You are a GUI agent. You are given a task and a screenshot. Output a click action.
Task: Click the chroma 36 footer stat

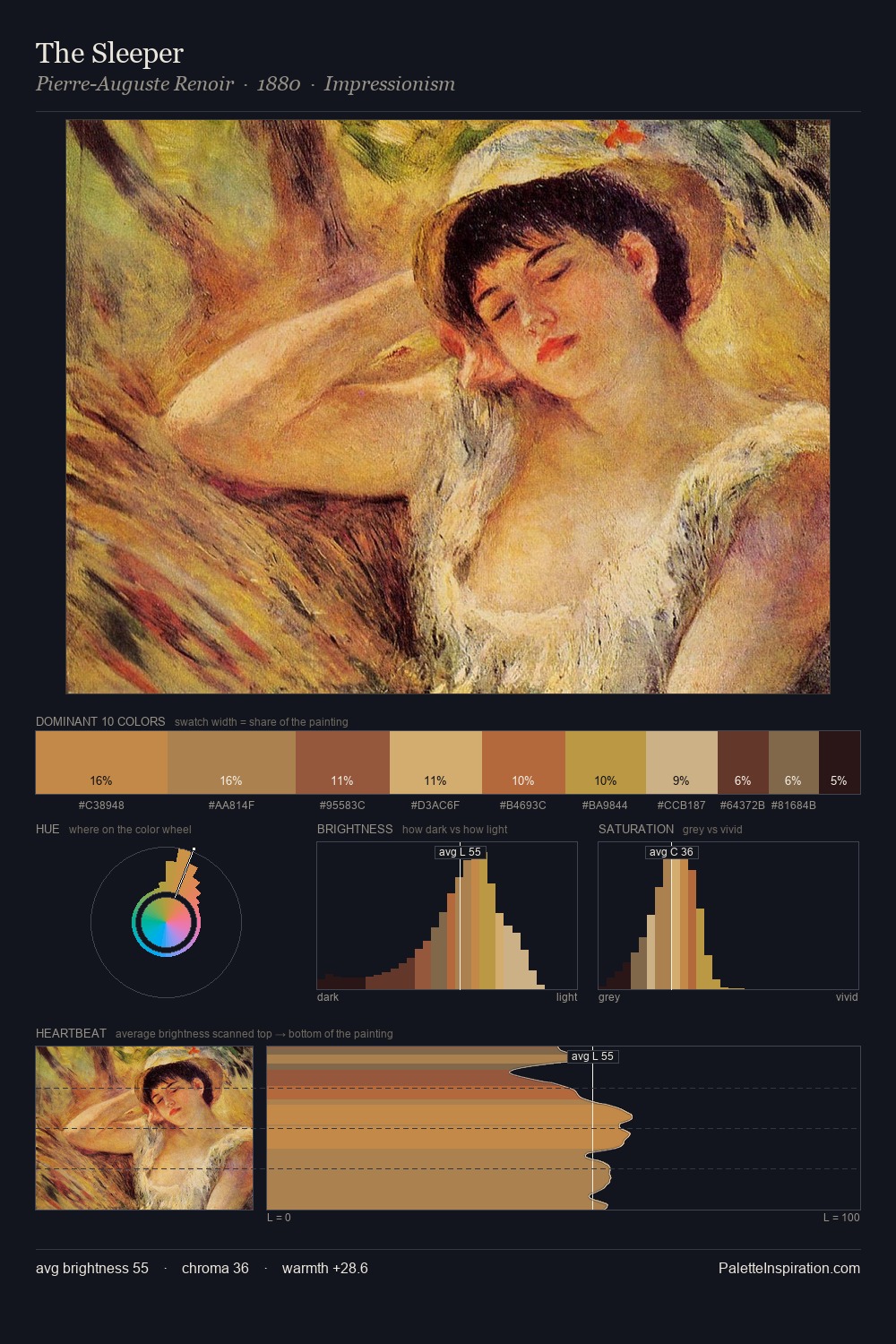pyautogui.click(x=215, y=1268)
